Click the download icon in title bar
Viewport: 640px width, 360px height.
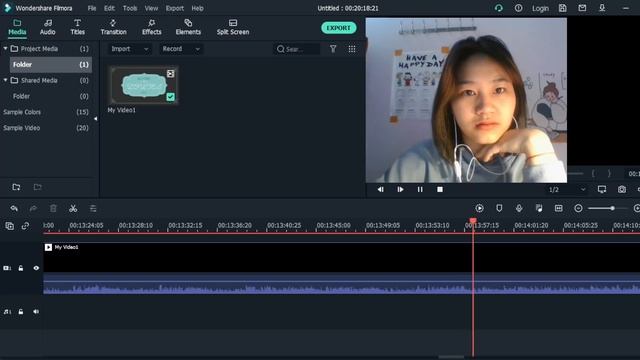click(602, 8)
